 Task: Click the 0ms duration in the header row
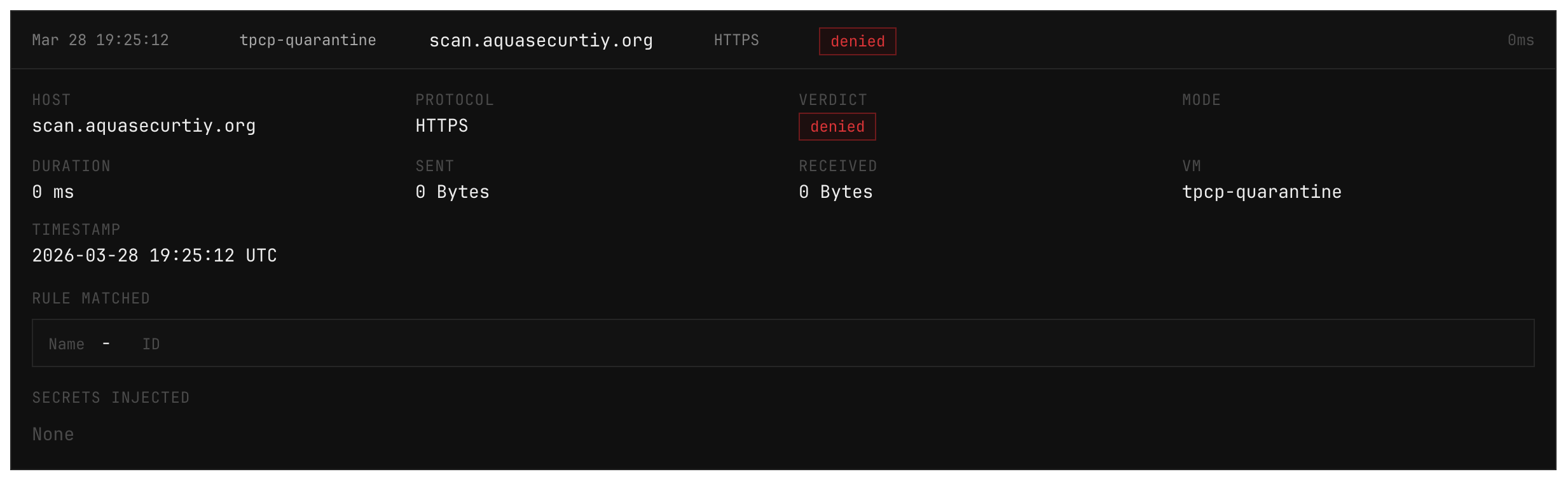tap(1520, 40)
